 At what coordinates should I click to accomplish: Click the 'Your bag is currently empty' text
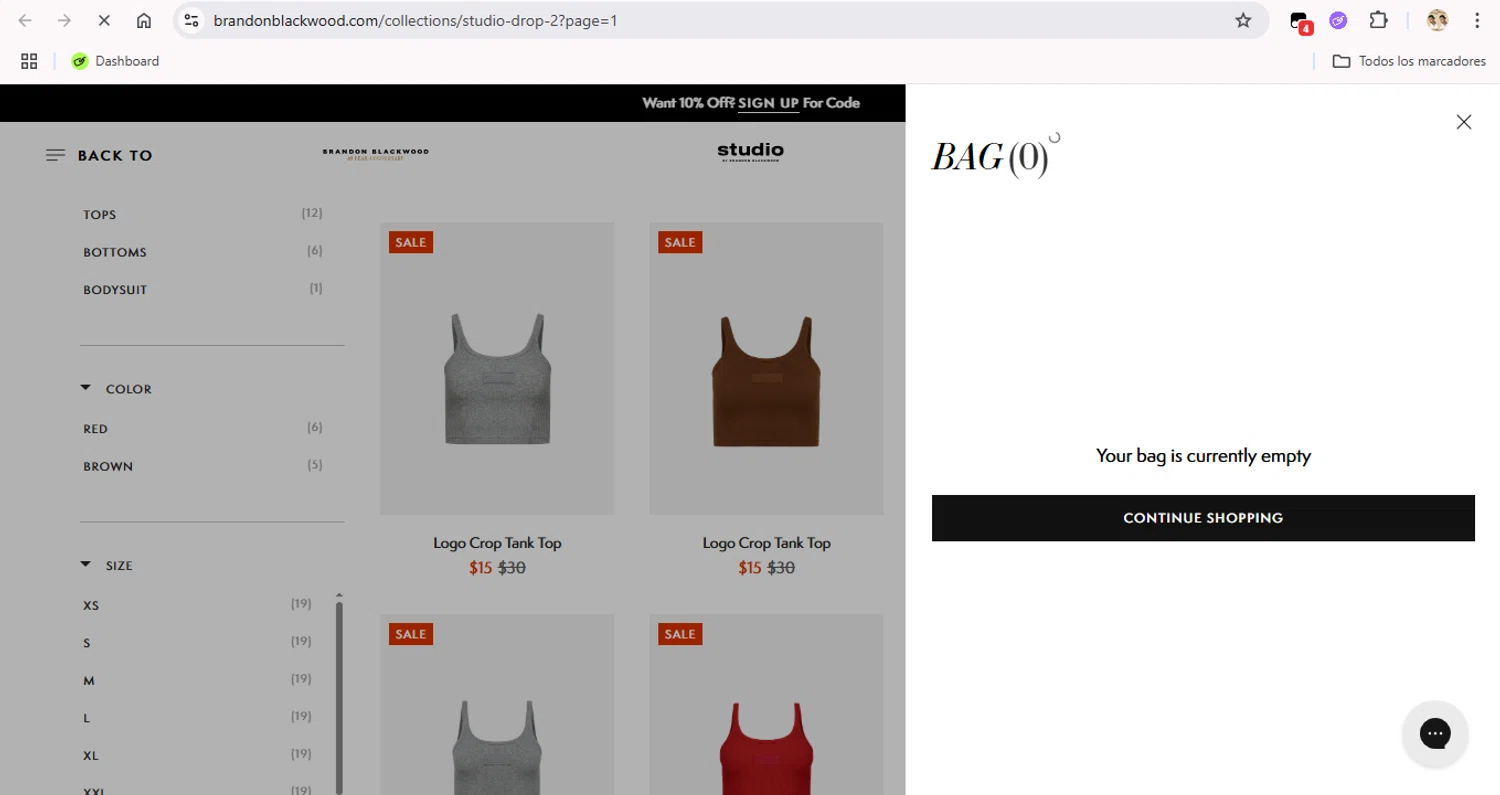[1203, 456]
